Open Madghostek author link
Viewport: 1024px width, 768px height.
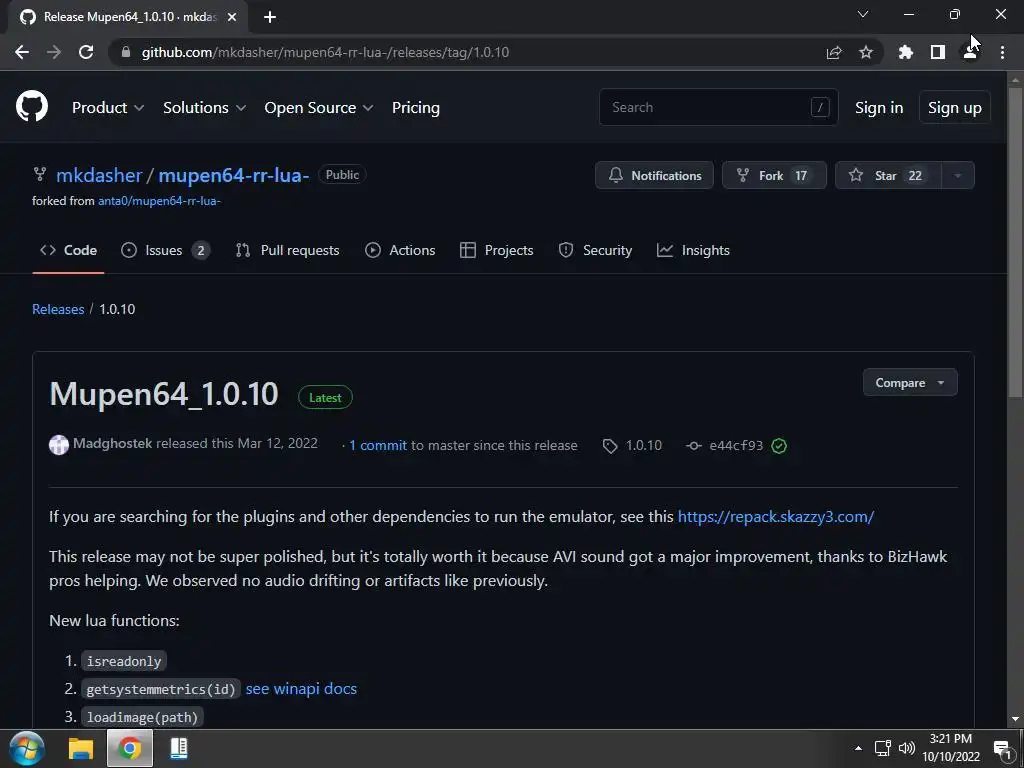(112, 443)
